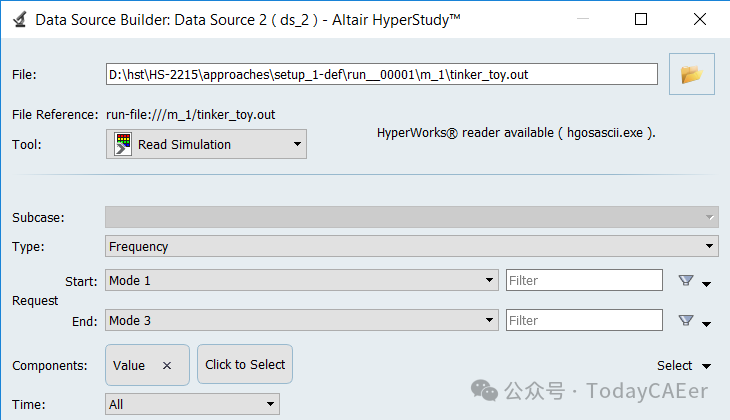Viewport: 730px width, 420px height.
Task: Open the Tool dropdown arrow
Action: tap(297, 144)
